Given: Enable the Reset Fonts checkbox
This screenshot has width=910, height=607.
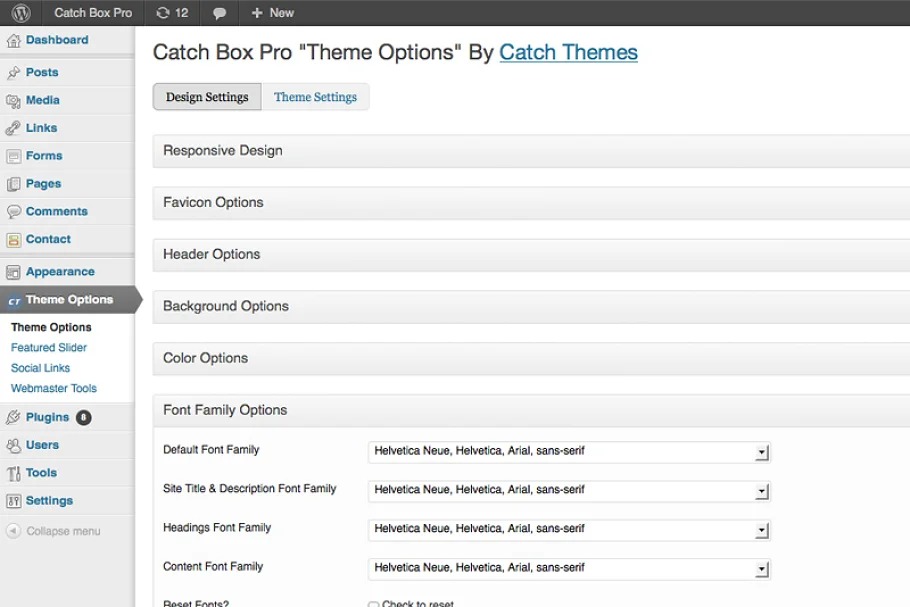Looking at the screenshot, I should click(x=373, y=604).
